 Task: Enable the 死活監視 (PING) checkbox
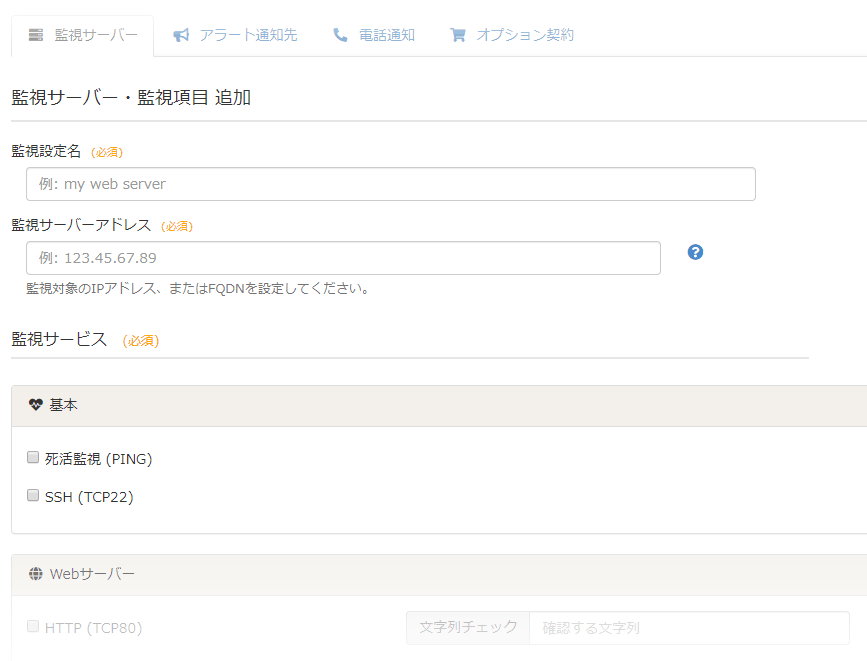pyautogui.click(x=33, y=458)
